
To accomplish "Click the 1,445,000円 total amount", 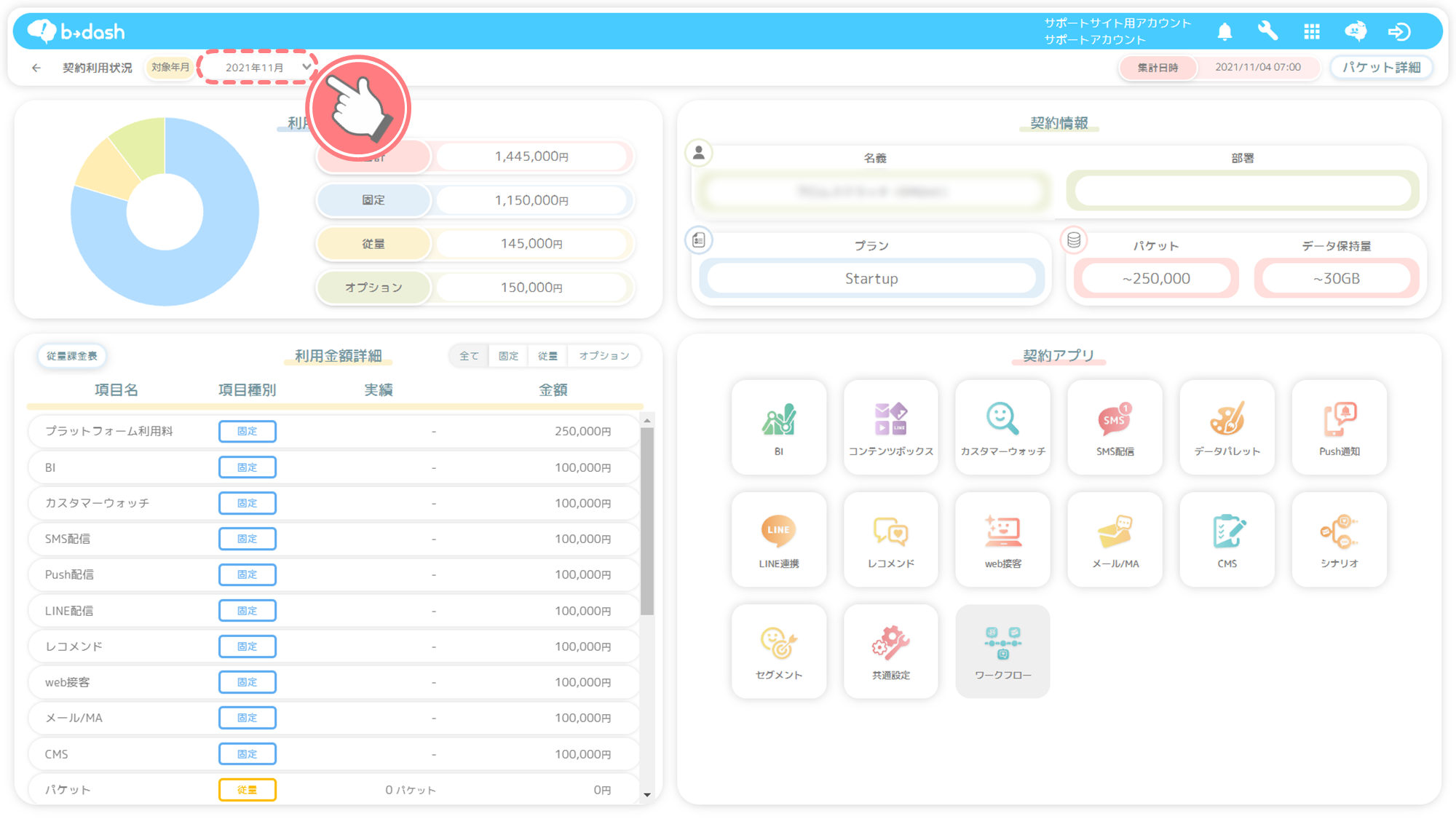I will pos(531,157).
